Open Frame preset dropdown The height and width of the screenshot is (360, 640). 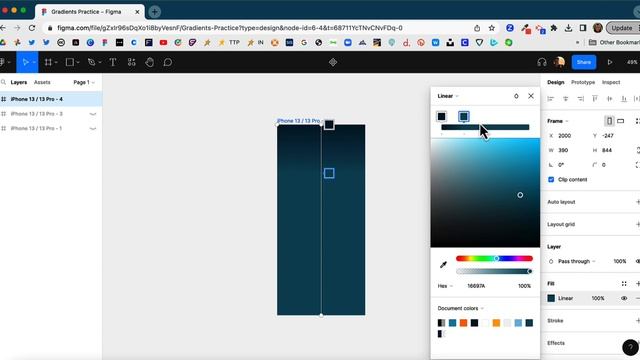click(x=558, y=121)
